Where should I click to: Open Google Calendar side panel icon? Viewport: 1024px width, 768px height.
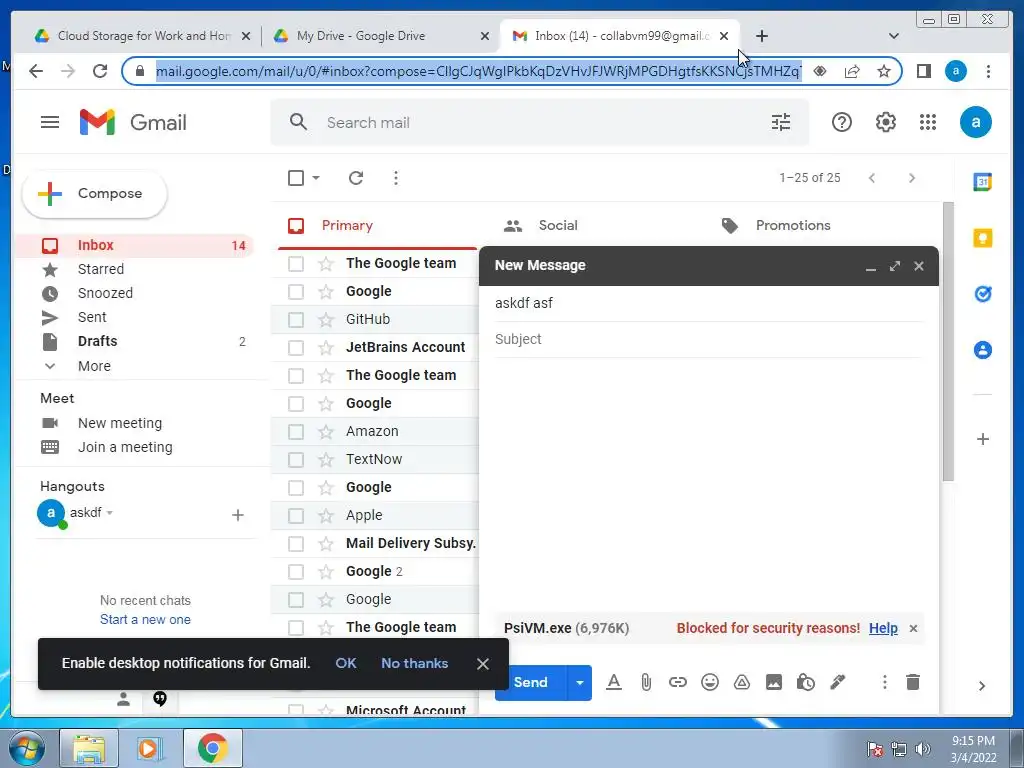coord(982,182)
